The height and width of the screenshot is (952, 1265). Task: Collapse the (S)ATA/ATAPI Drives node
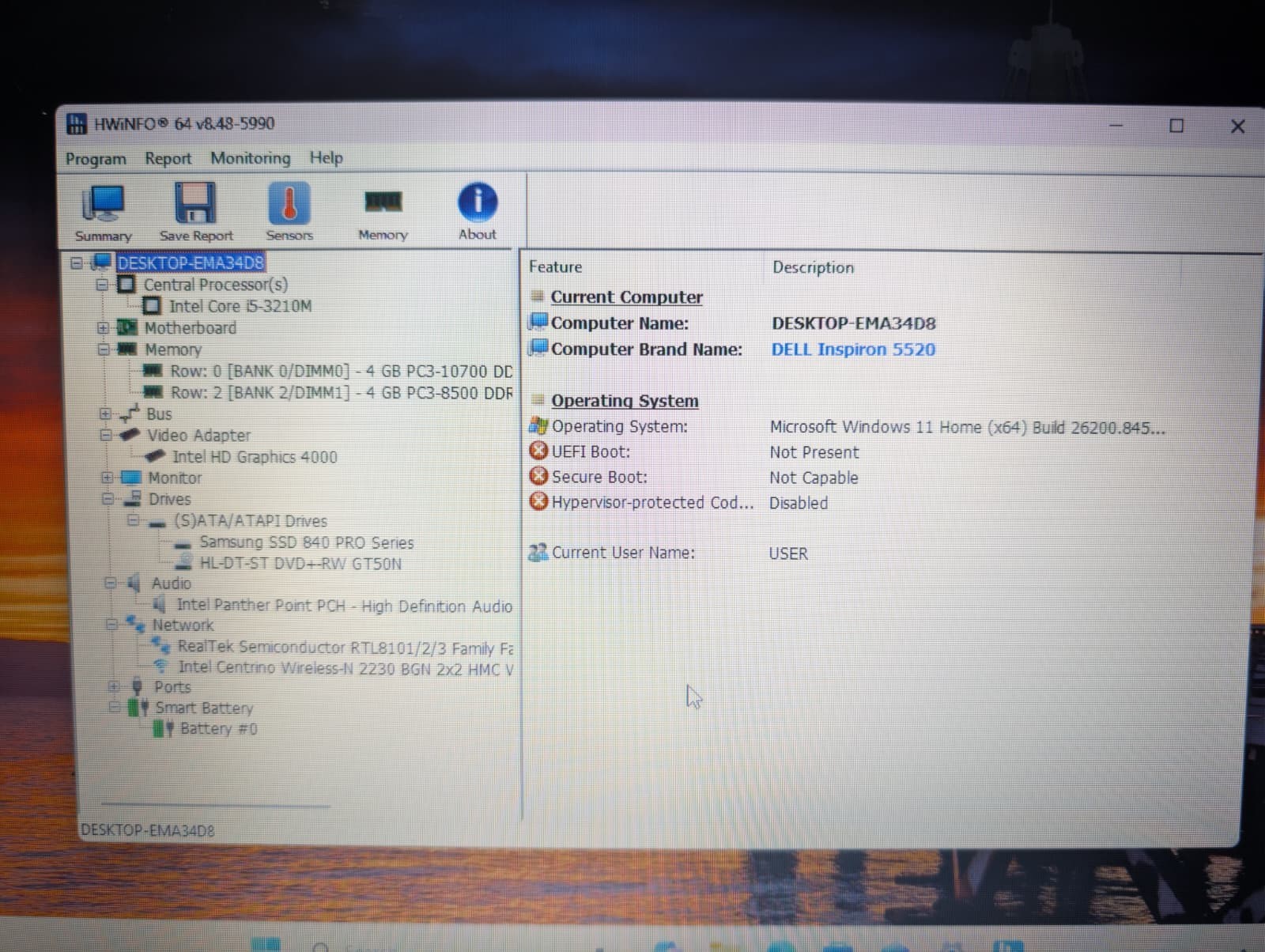133,520
